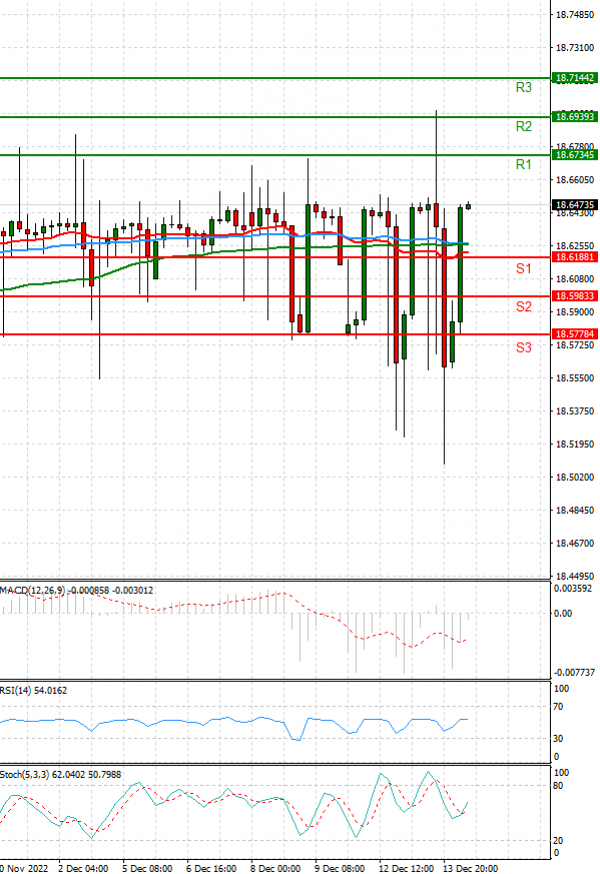Image resolution: width=600 pixels, height=874 pixels.
Task: Click the 13 Dec 20:00 time label
Action: point(470,868)
